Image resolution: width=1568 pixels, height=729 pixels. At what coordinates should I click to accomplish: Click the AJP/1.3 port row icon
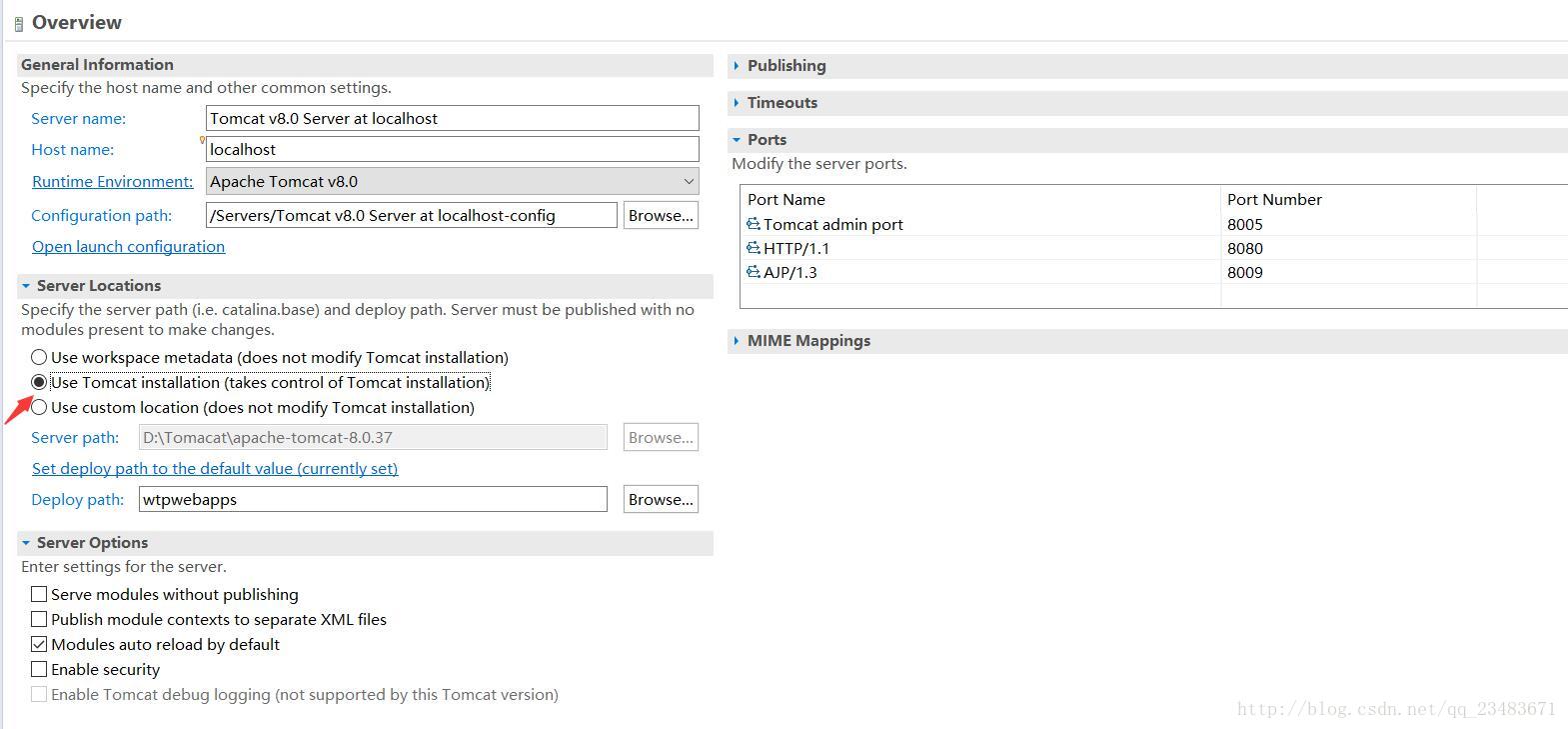point(754,272)
